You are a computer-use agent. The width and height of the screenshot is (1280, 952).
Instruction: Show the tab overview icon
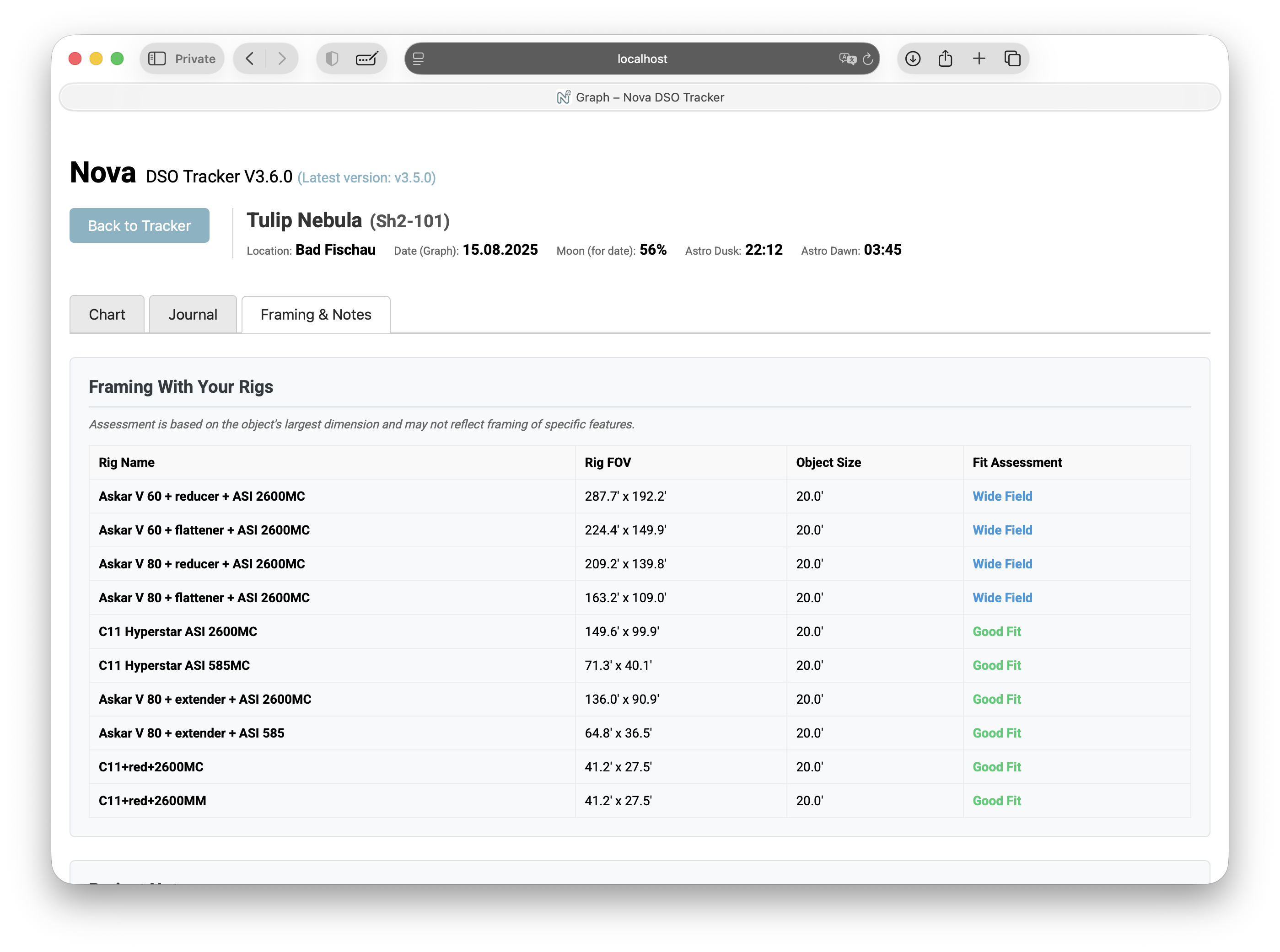1012,59
